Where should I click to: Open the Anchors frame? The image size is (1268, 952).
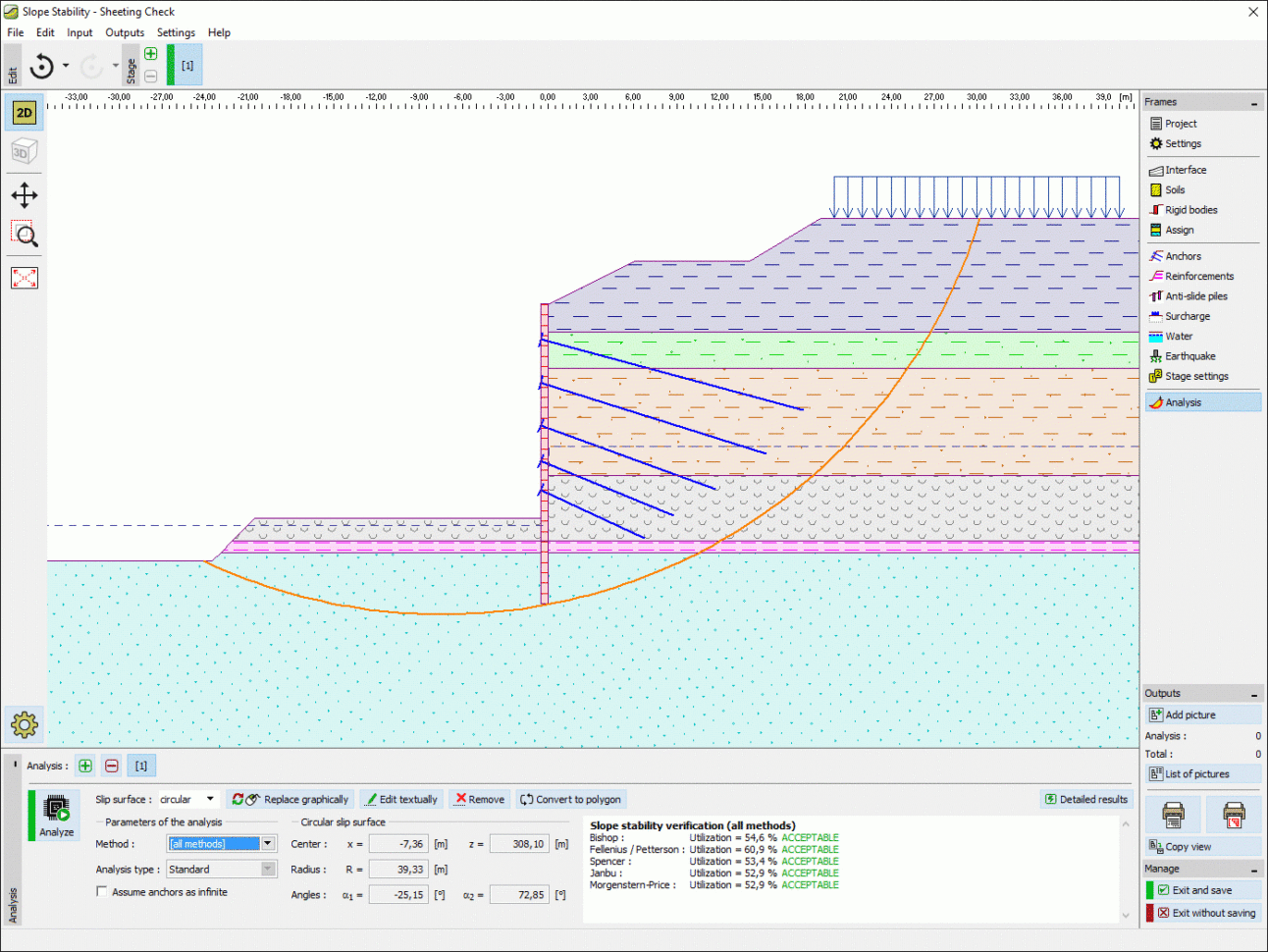pos(1183,256)
